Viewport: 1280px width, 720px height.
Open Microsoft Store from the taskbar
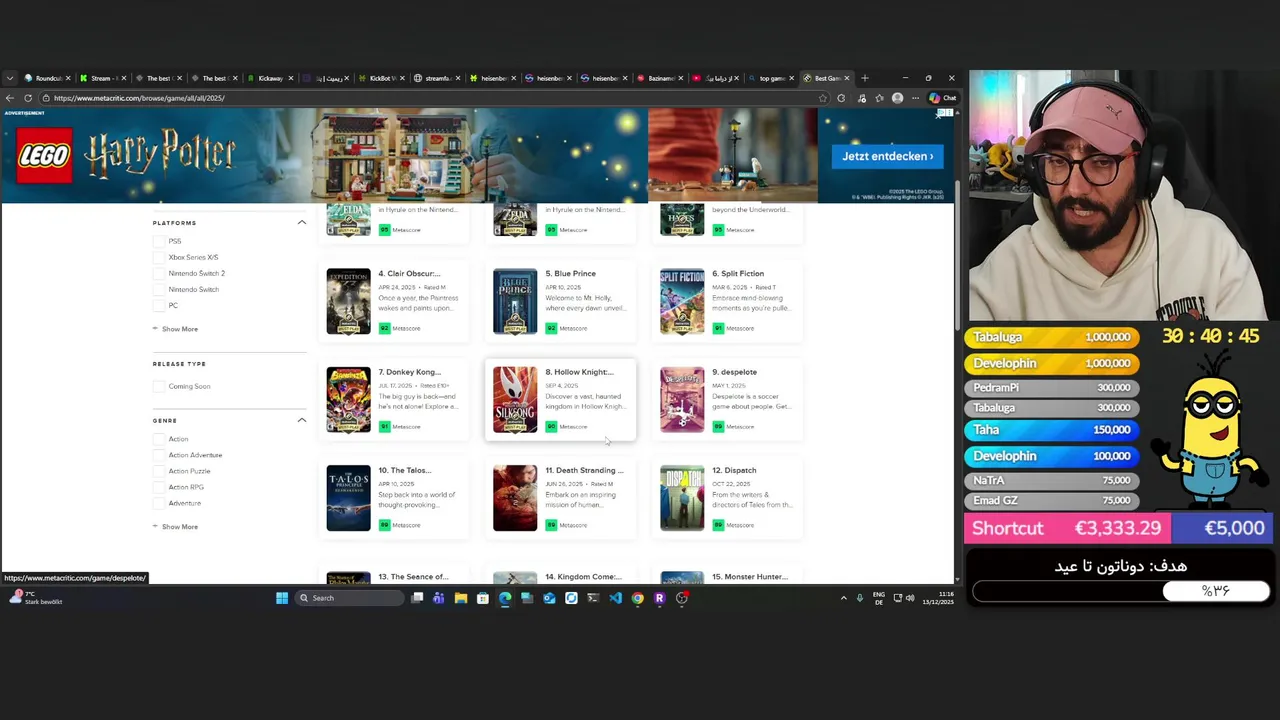[483, 598]
